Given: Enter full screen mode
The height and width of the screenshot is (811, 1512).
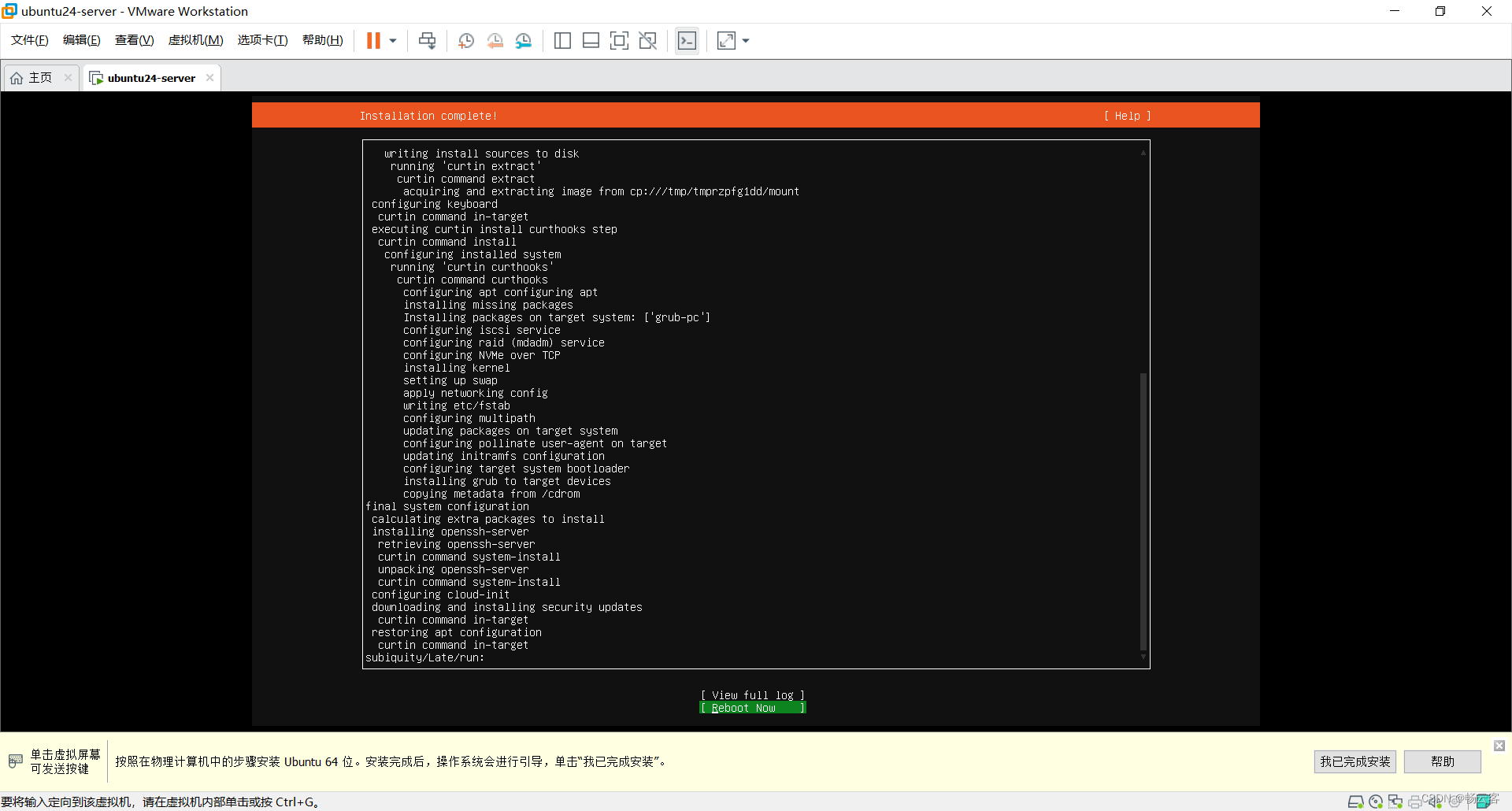Looking at the screenshot, I should coord(620,41).
